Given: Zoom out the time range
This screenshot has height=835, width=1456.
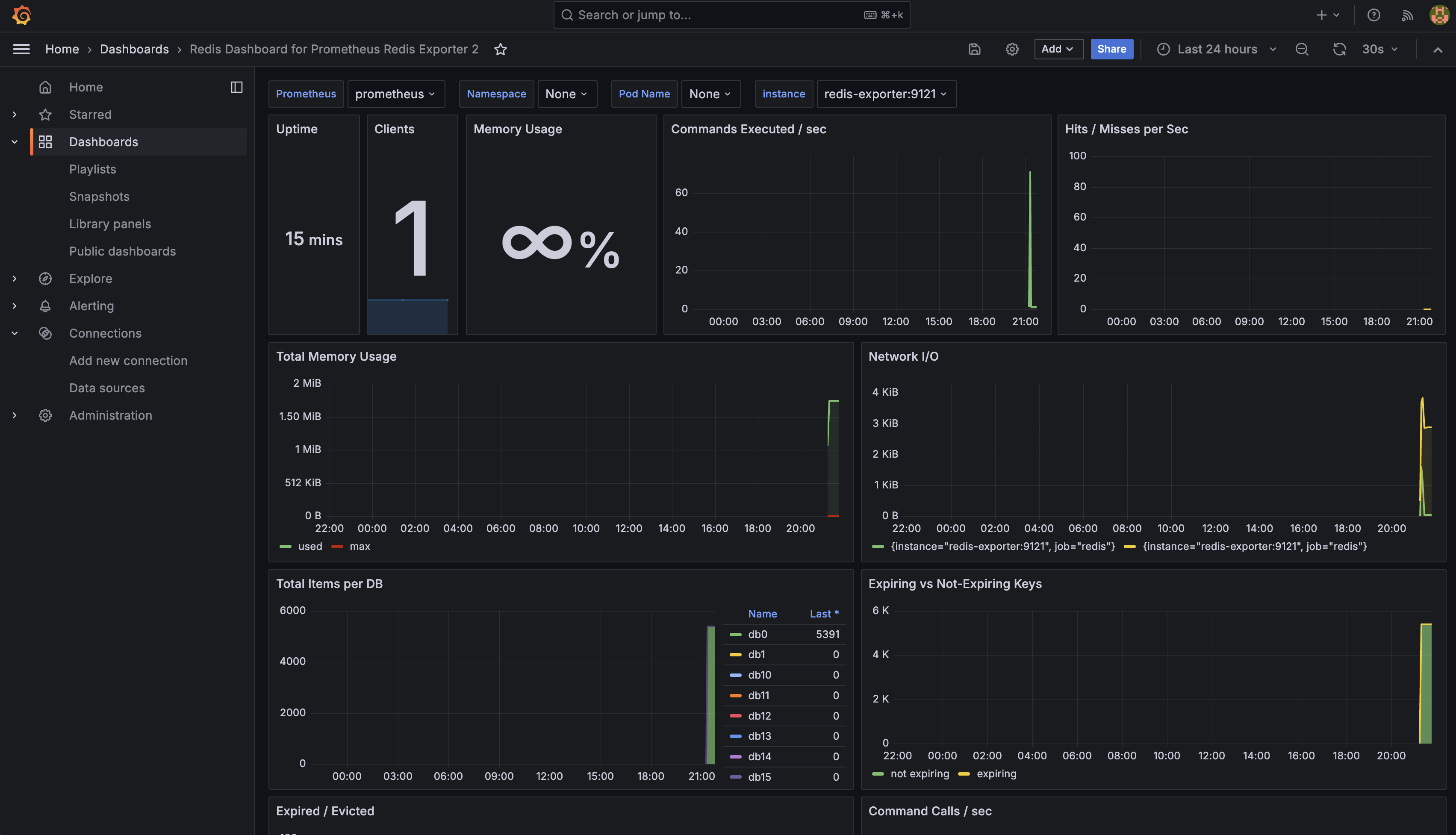Looking at the screenshot, I should click(x=1302, y=49).
